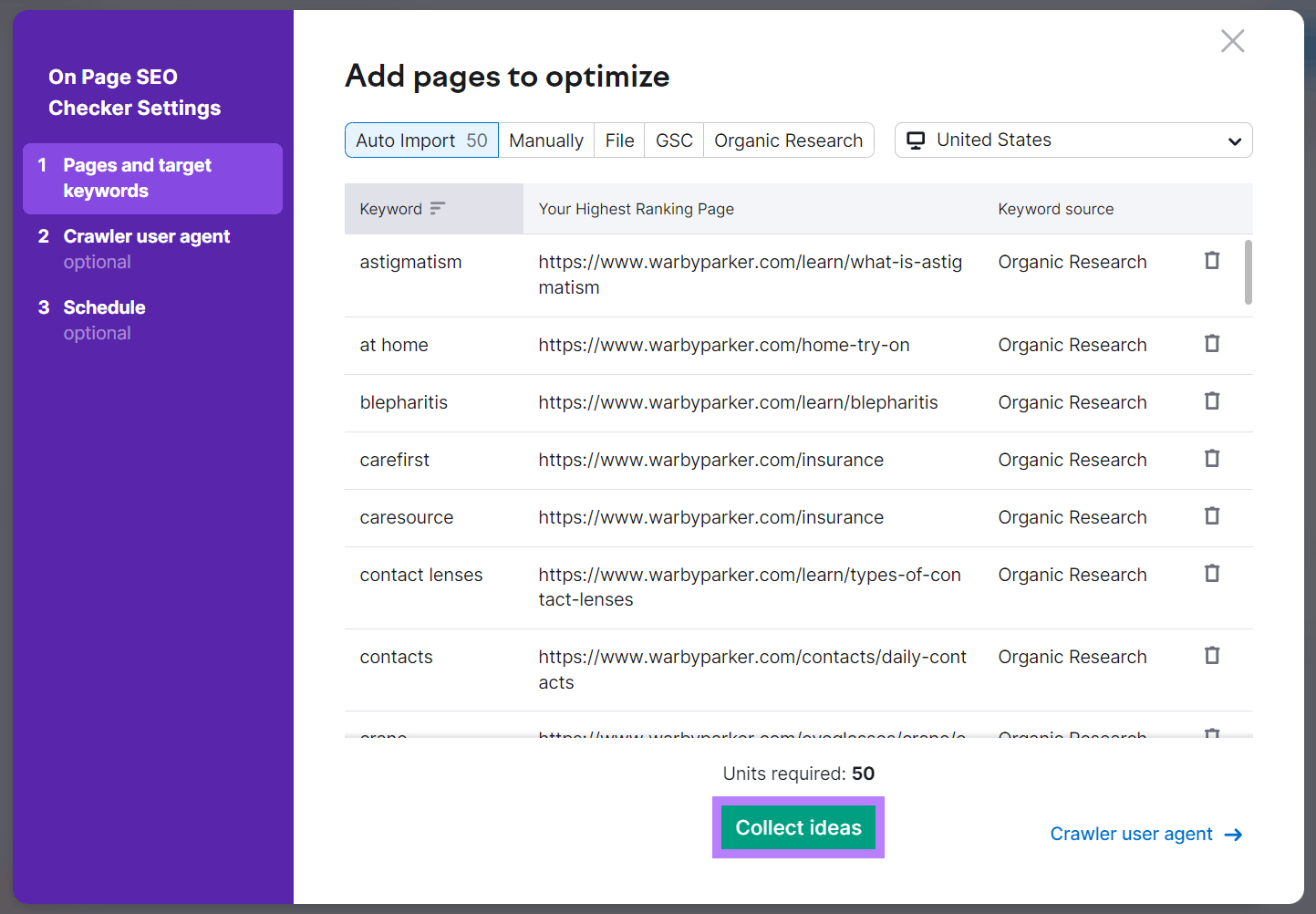This screenshot has width=1316, height=914.
Task: Delete the contacts keyword row
Action: point(1212,655)
